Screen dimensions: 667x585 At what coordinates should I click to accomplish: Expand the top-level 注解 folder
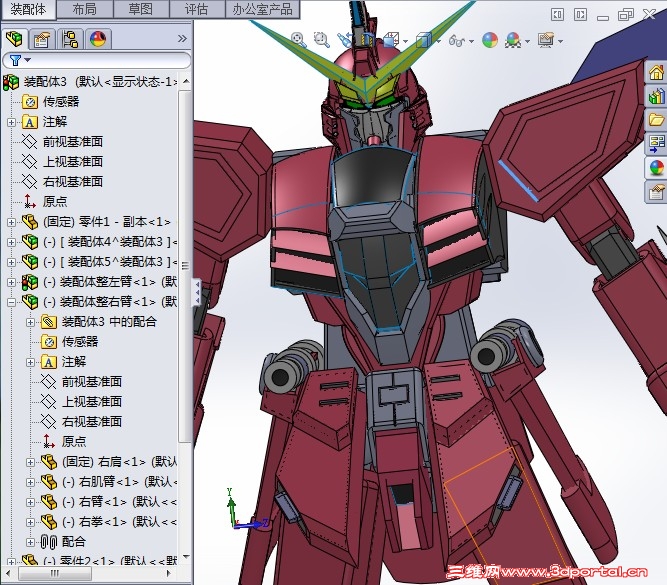click(x=11, y=123)
